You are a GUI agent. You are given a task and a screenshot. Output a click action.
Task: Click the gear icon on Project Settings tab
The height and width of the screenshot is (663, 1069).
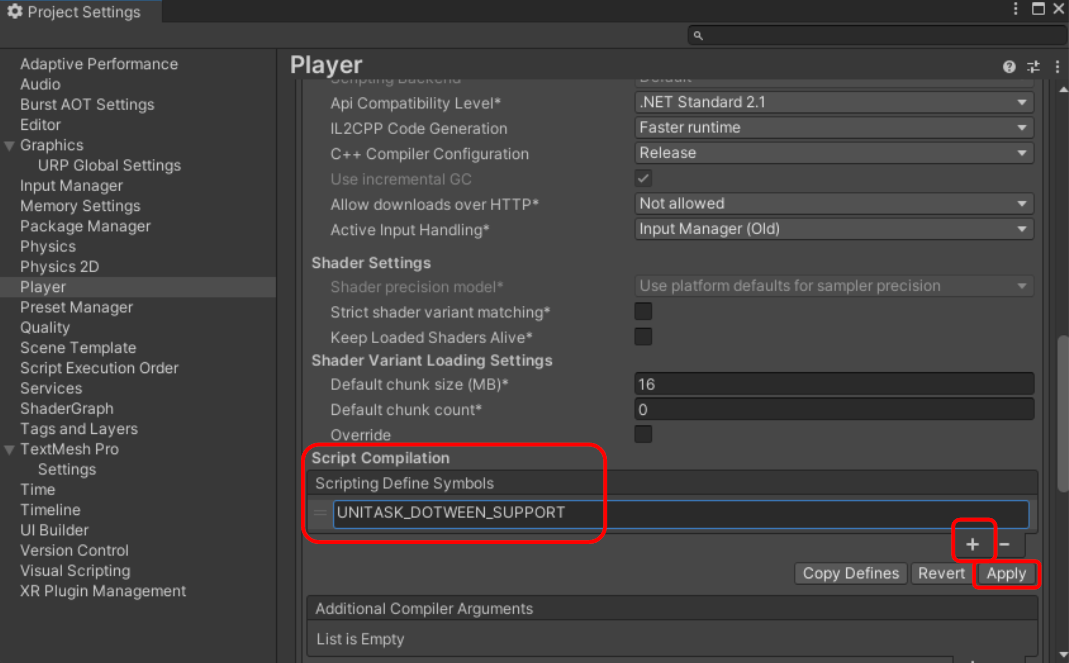[14, 11]
